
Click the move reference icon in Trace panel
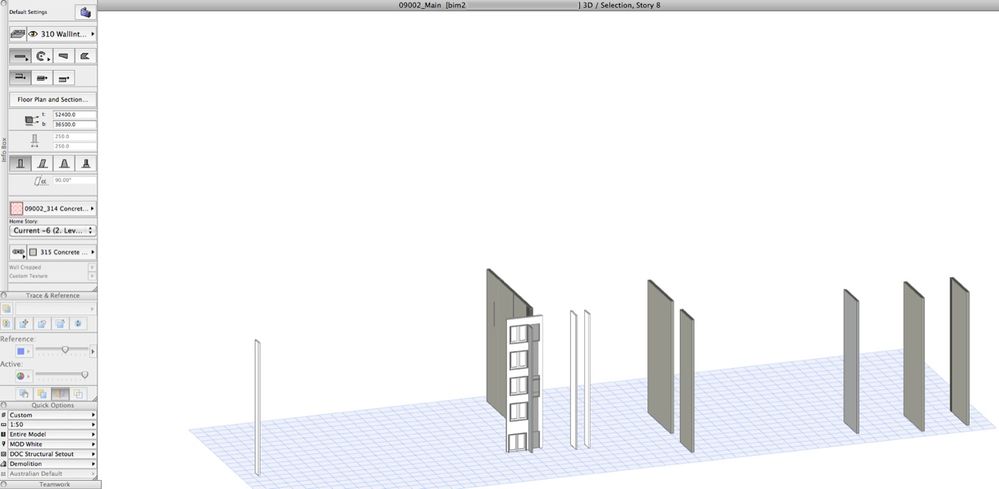24,323
